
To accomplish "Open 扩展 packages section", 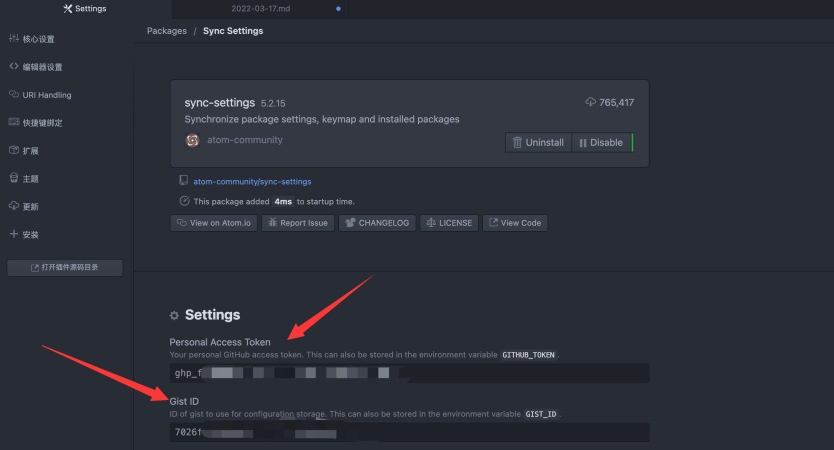I will 30,151.
